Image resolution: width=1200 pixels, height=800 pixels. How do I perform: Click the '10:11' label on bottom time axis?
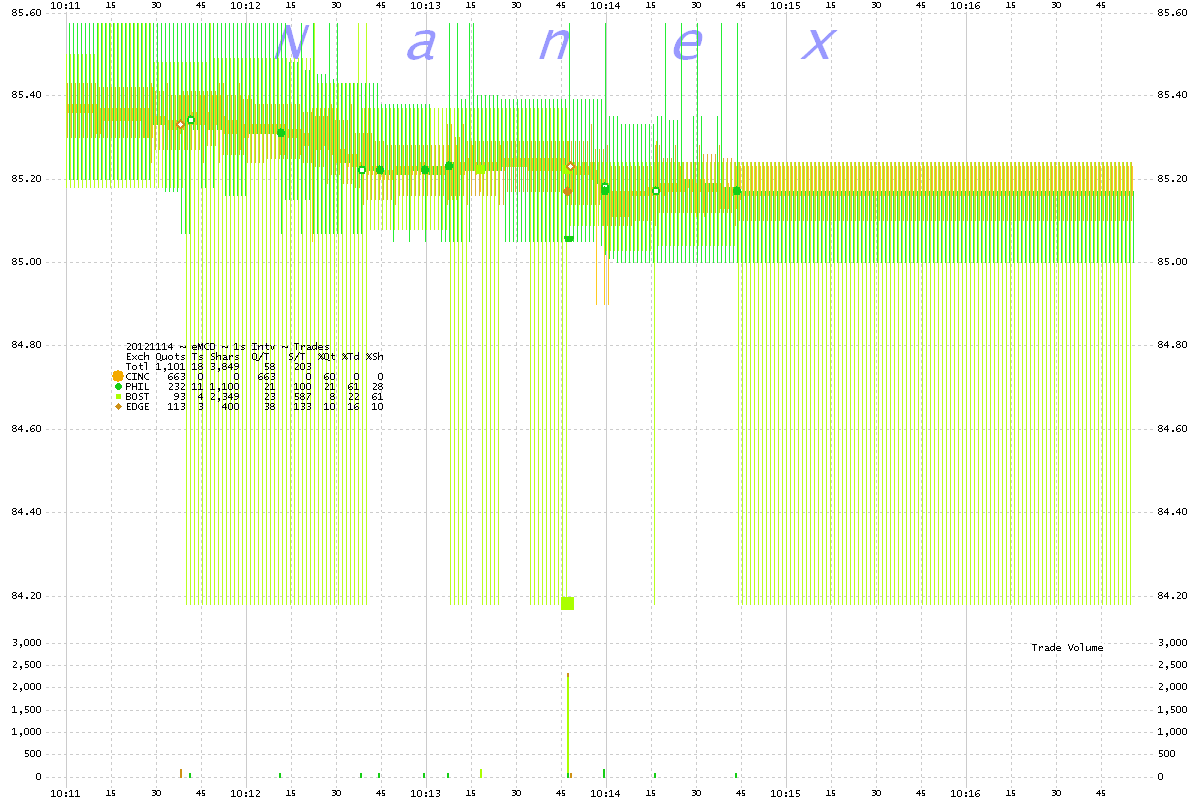[66, 793]
